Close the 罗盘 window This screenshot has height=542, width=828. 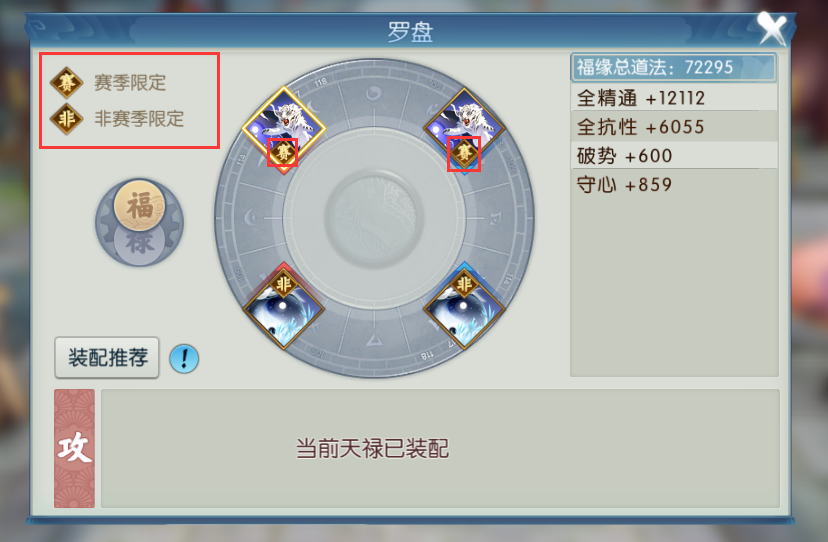click(772, 28)
